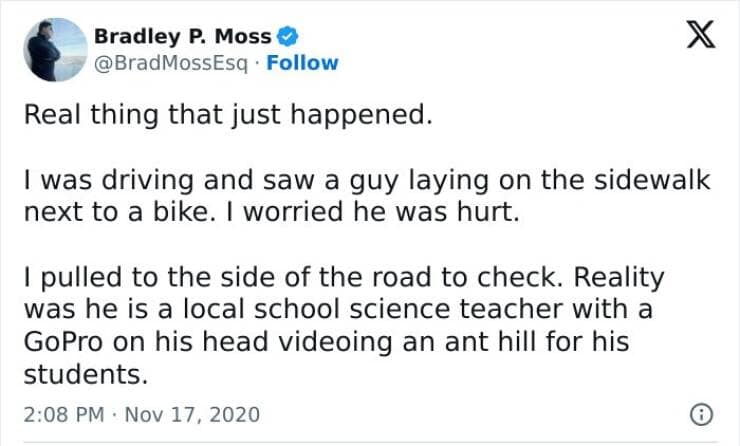Click the line starting "I was driving"
The width and height of the screenshot is (740, 446).
pos(366,181)
